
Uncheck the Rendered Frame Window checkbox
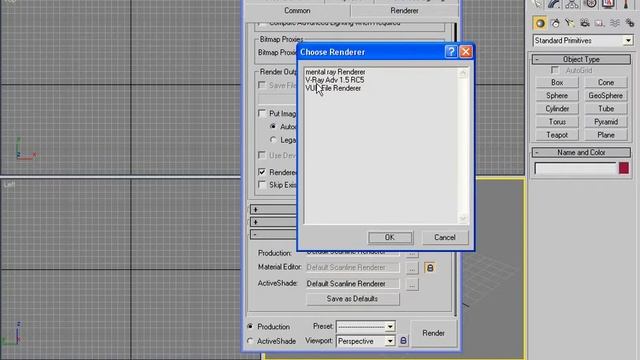[x=262, y=172]
